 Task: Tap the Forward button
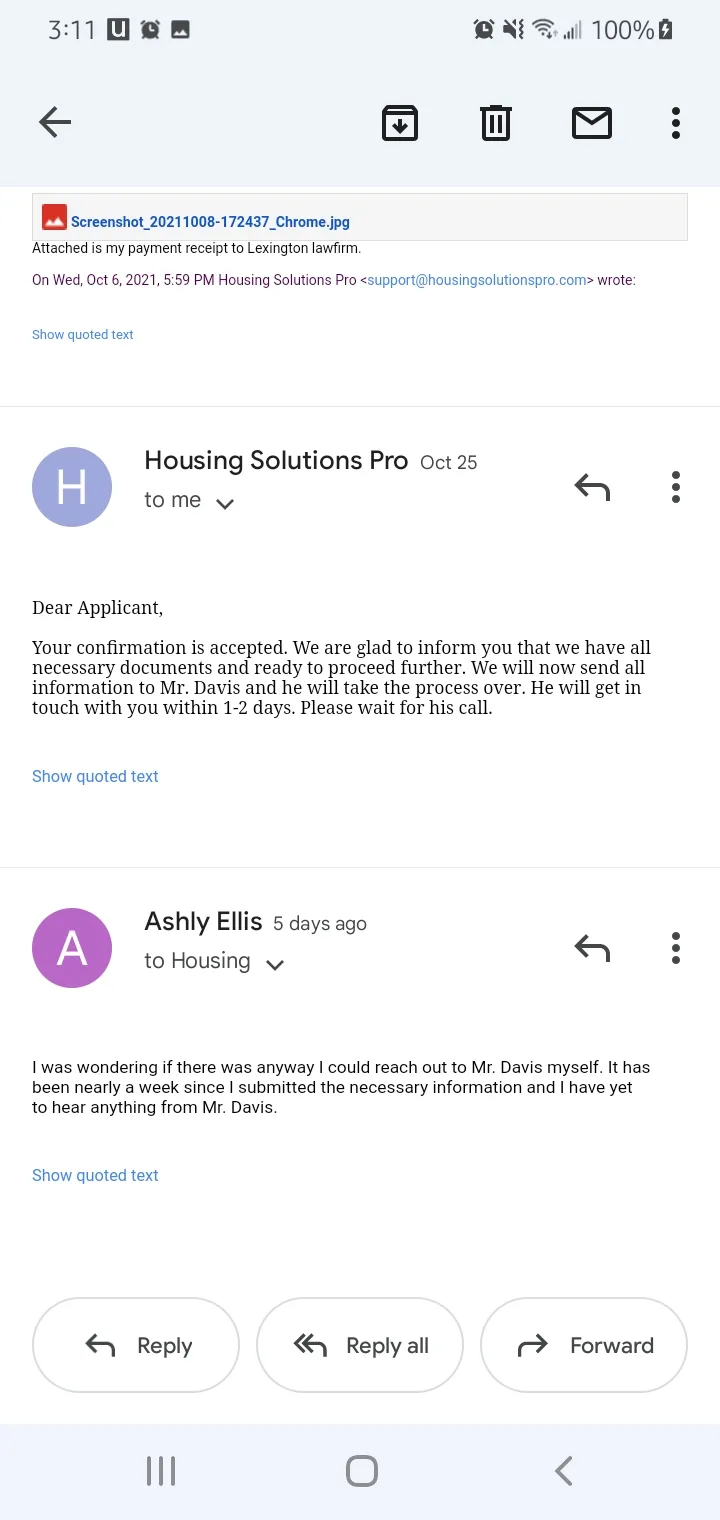click(x=584, y=1345)
